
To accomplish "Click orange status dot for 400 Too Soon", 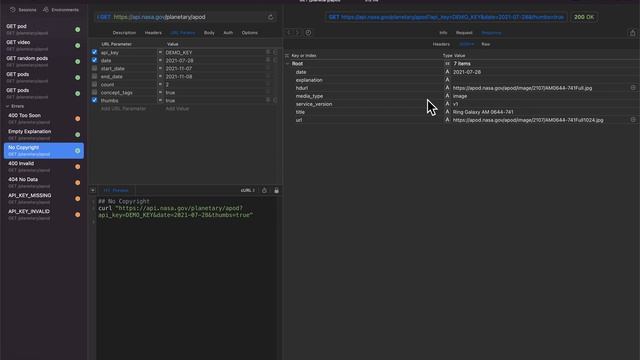I will [78, 118].
